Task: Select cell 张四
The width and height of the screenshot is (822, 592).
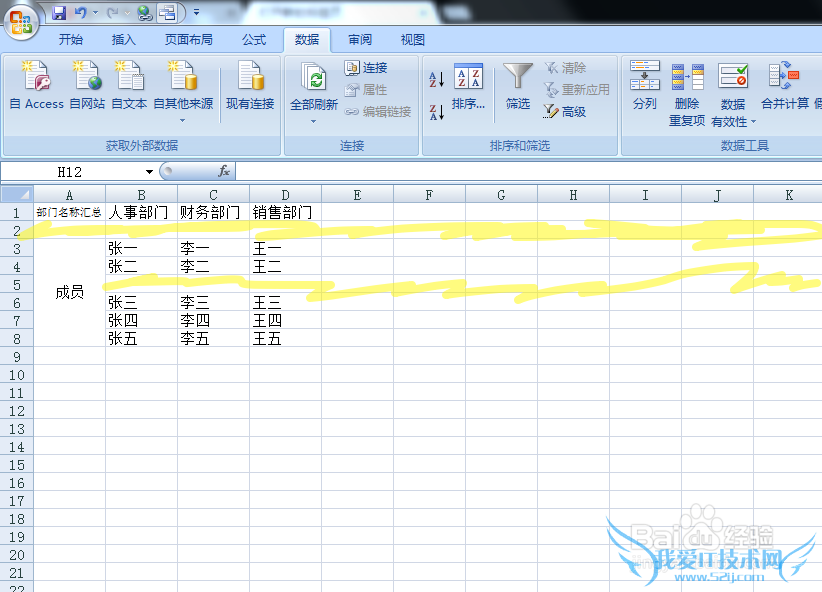Action: click(x=141, y=320)
